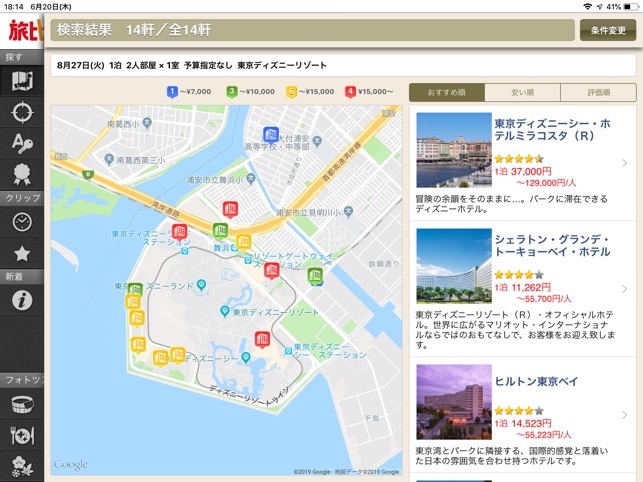This screenshot has width=643, height=482.
Task: Click price 1泊 11,262円
Action: pos(523,287)
